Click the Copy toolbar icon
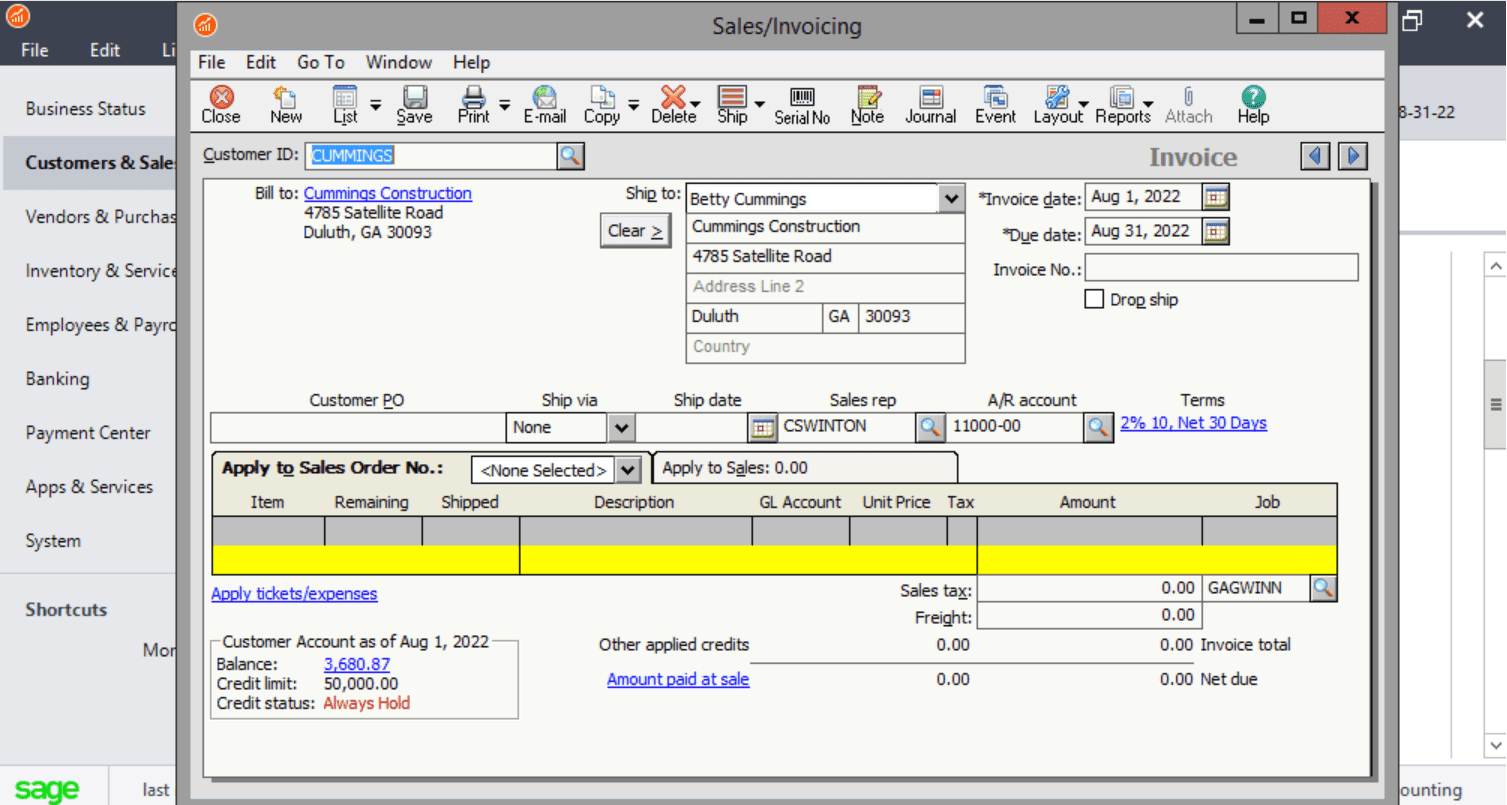 tap(602, 105)
